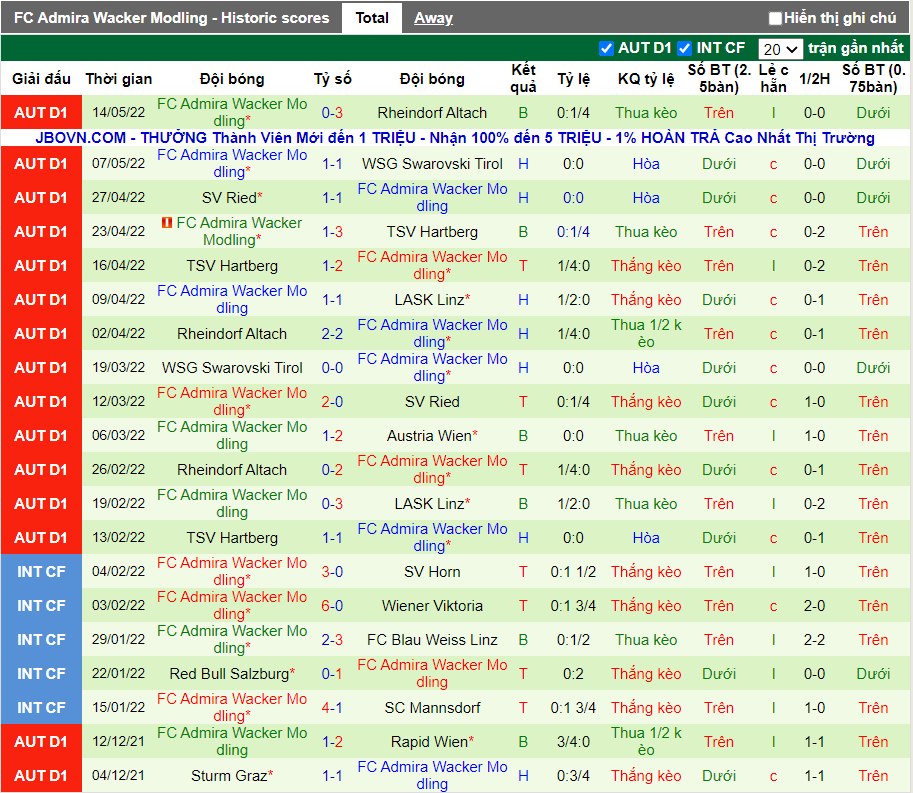Viewport: 913px width, 793px height.
Task: Click the JBOVN.COM promotional banner link
Action: (x=455, y=138)
